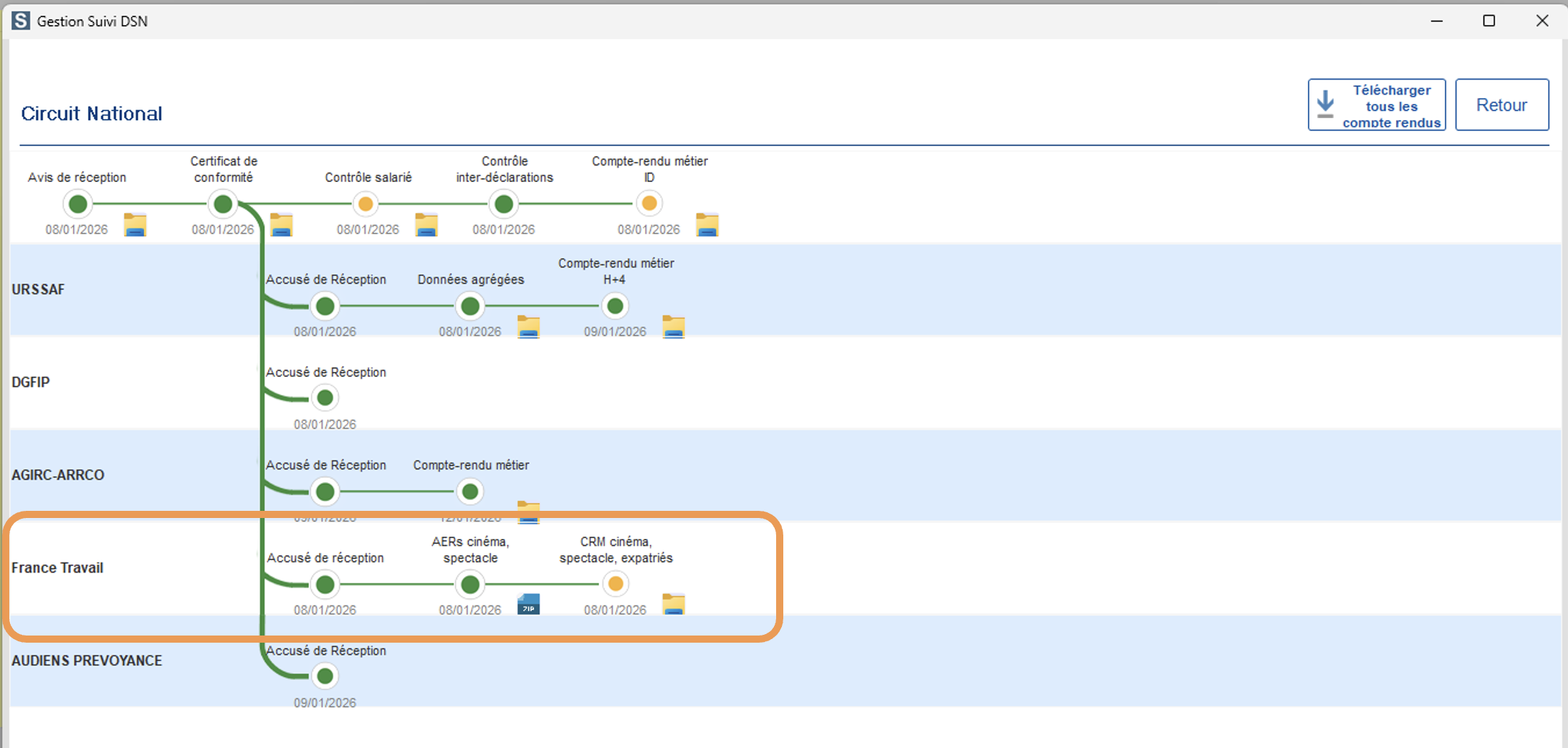This screenshot has height=748, width=1568.
Task: Click AUDIENS PREVOYANCE Accusé de Réception marker
Action: 325,676
